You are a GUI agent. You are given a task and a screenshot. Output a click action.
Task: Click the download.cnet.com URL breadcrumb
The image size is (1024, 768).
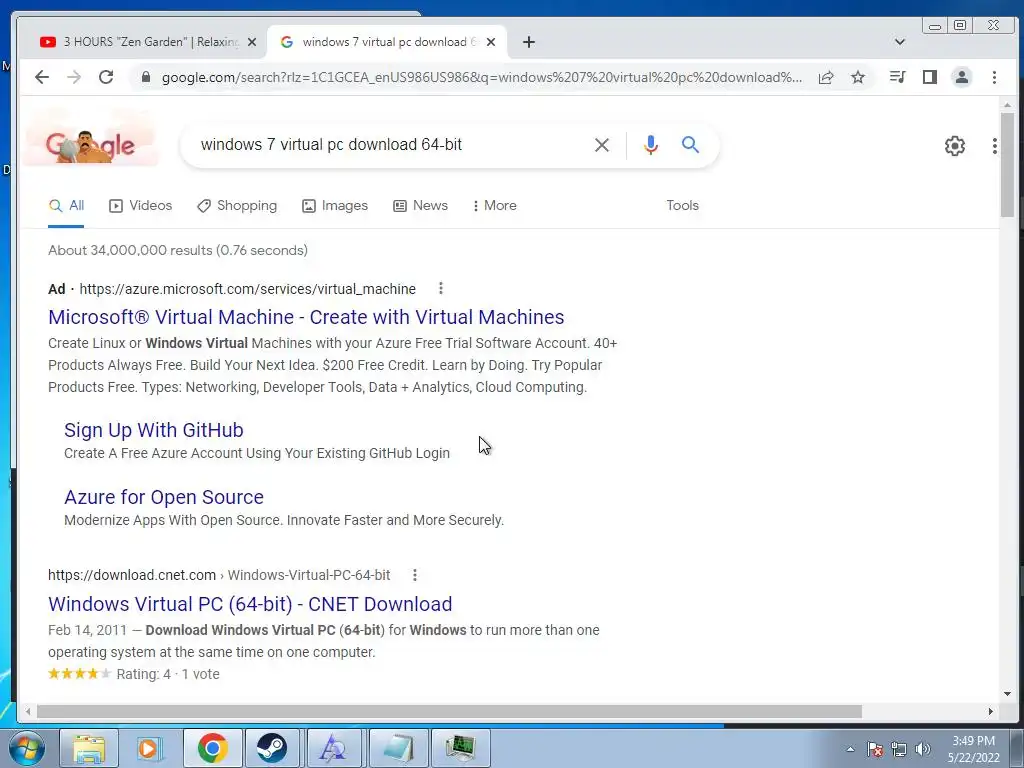pos(219,575)
